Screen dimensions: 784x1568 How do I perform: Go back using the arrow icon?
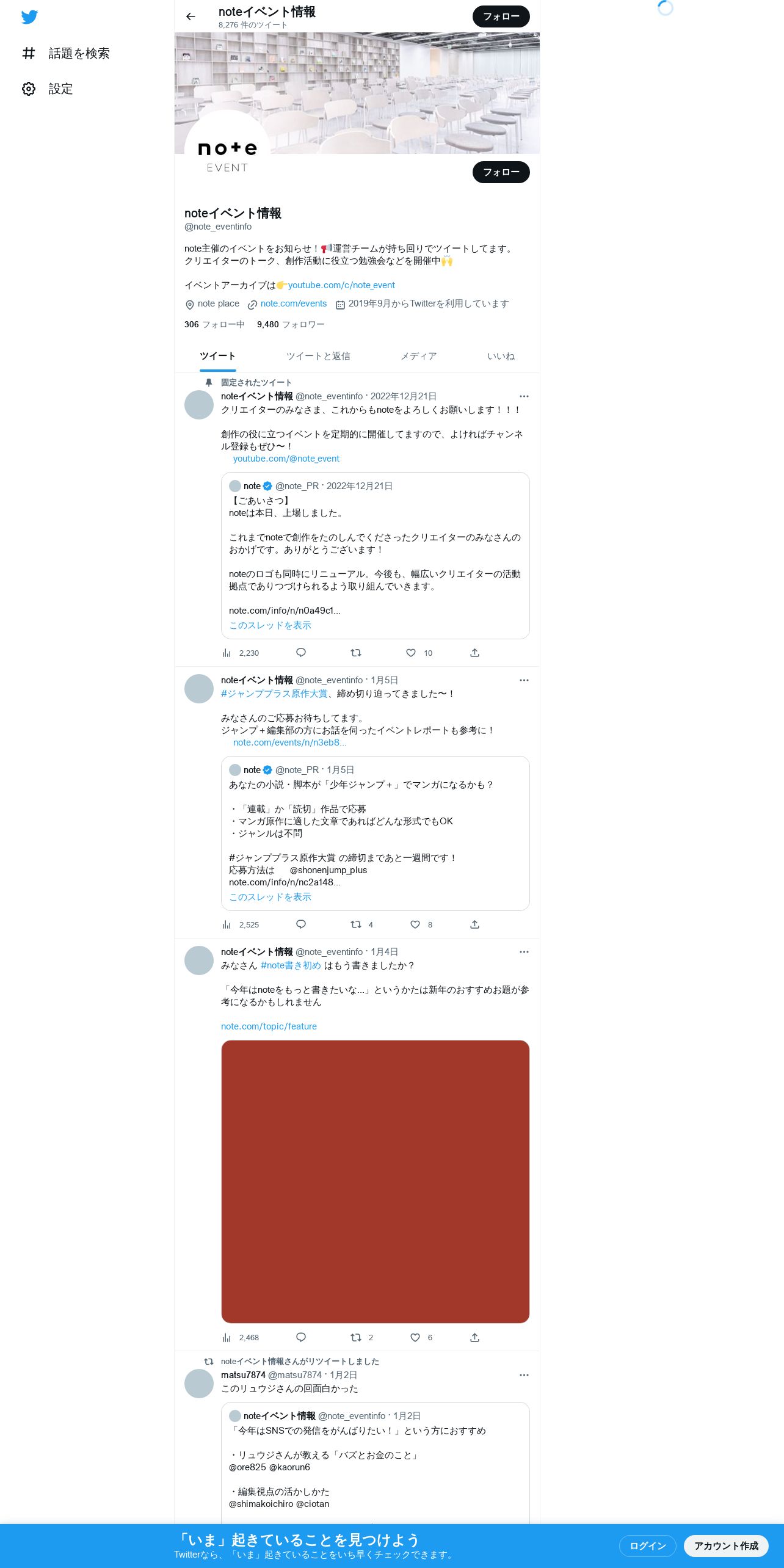coord(191,16)
